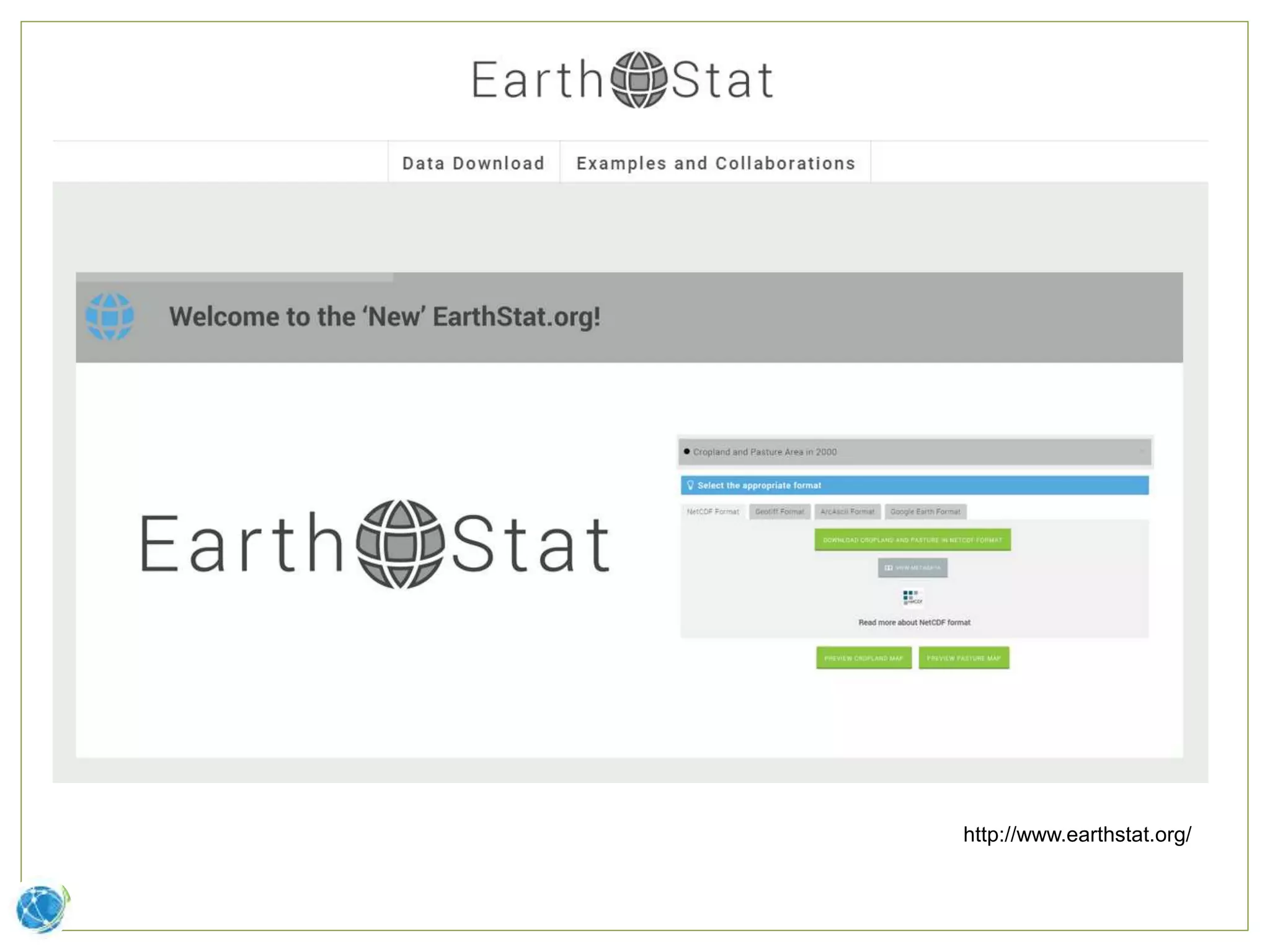Switch to the Google Earth Format tab
Viewport: 1270px width, 952px height.
(x=925, y=512)
